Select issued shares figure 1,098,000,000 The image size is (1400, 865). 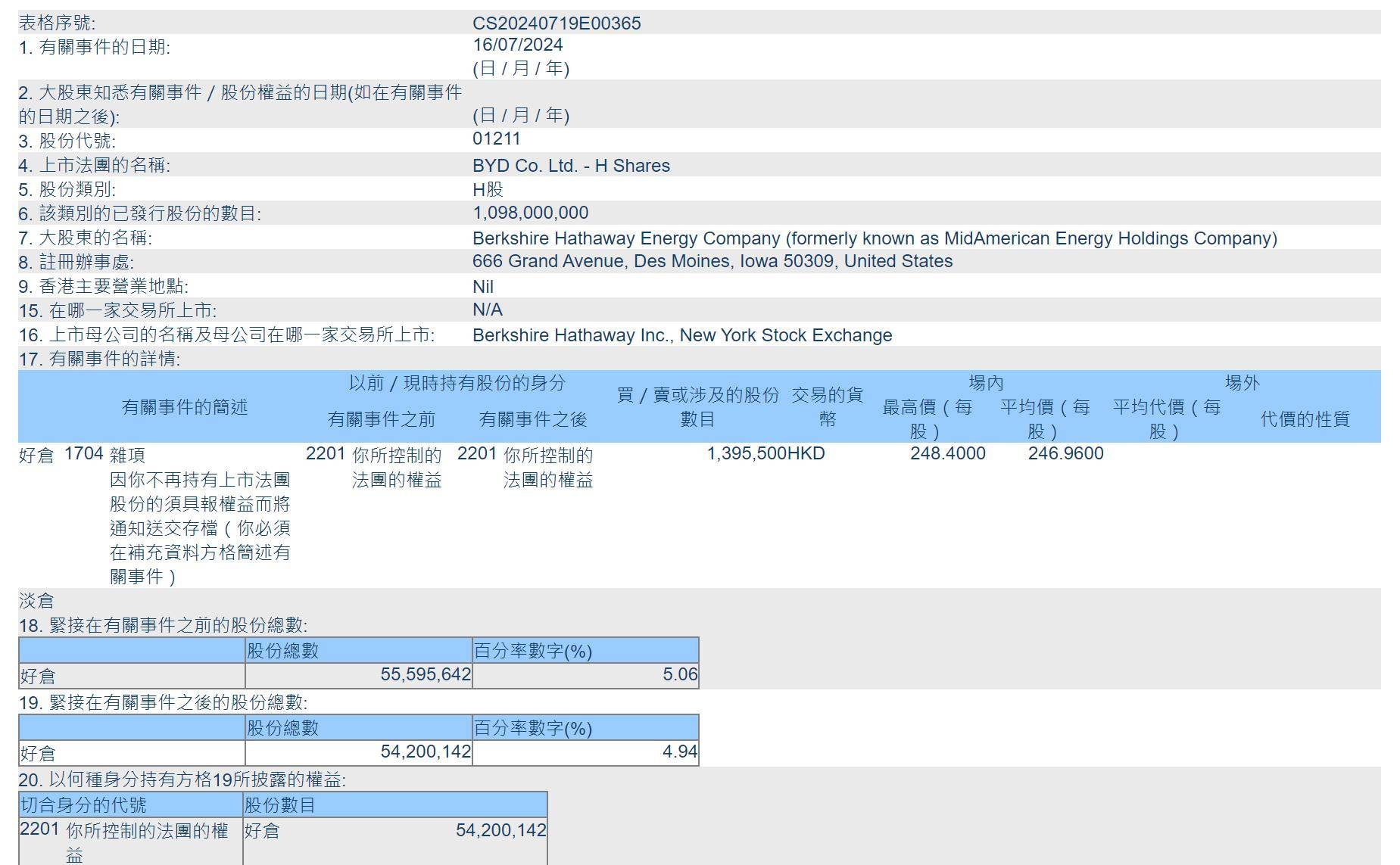pos(530,213)
